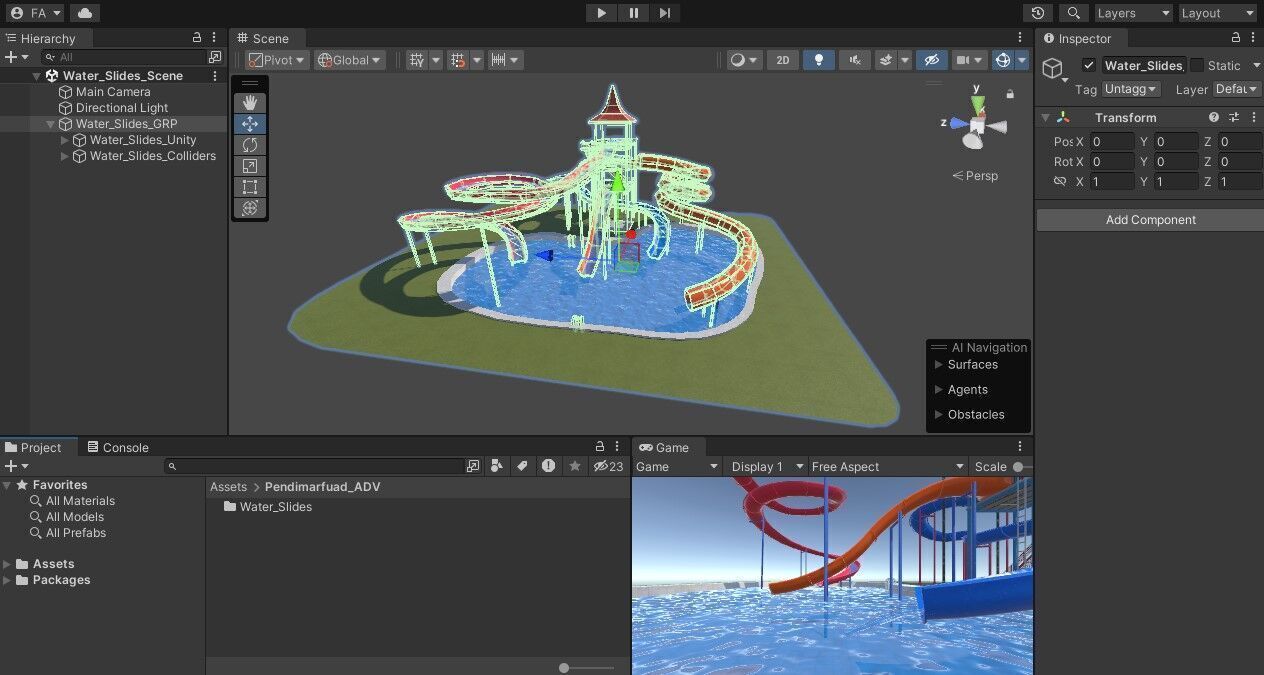Click the Persp projection label

[x=975, y=176]
